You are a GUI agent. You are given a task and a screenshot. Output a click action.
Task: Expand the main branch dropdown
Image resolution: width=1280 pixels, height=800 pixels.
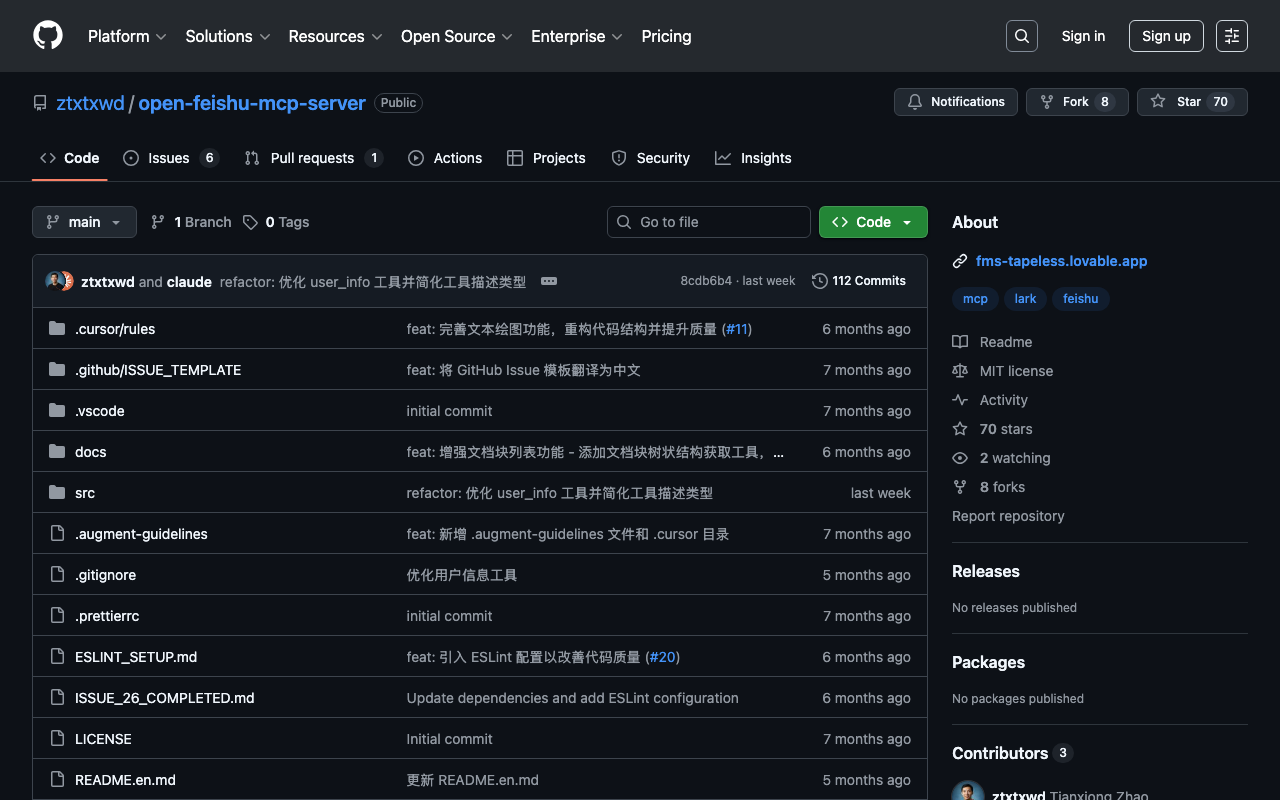[84, 222]
